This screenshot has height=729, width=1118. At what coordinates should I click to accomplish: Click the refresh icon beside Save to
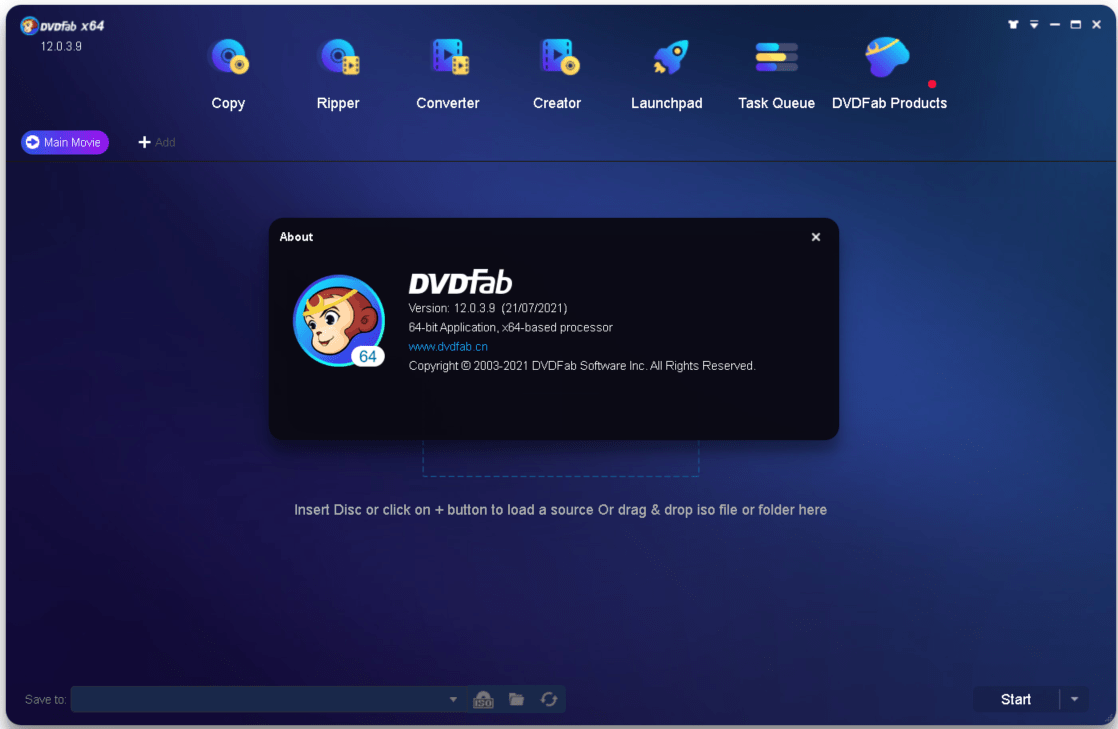[x=549, y=700]
